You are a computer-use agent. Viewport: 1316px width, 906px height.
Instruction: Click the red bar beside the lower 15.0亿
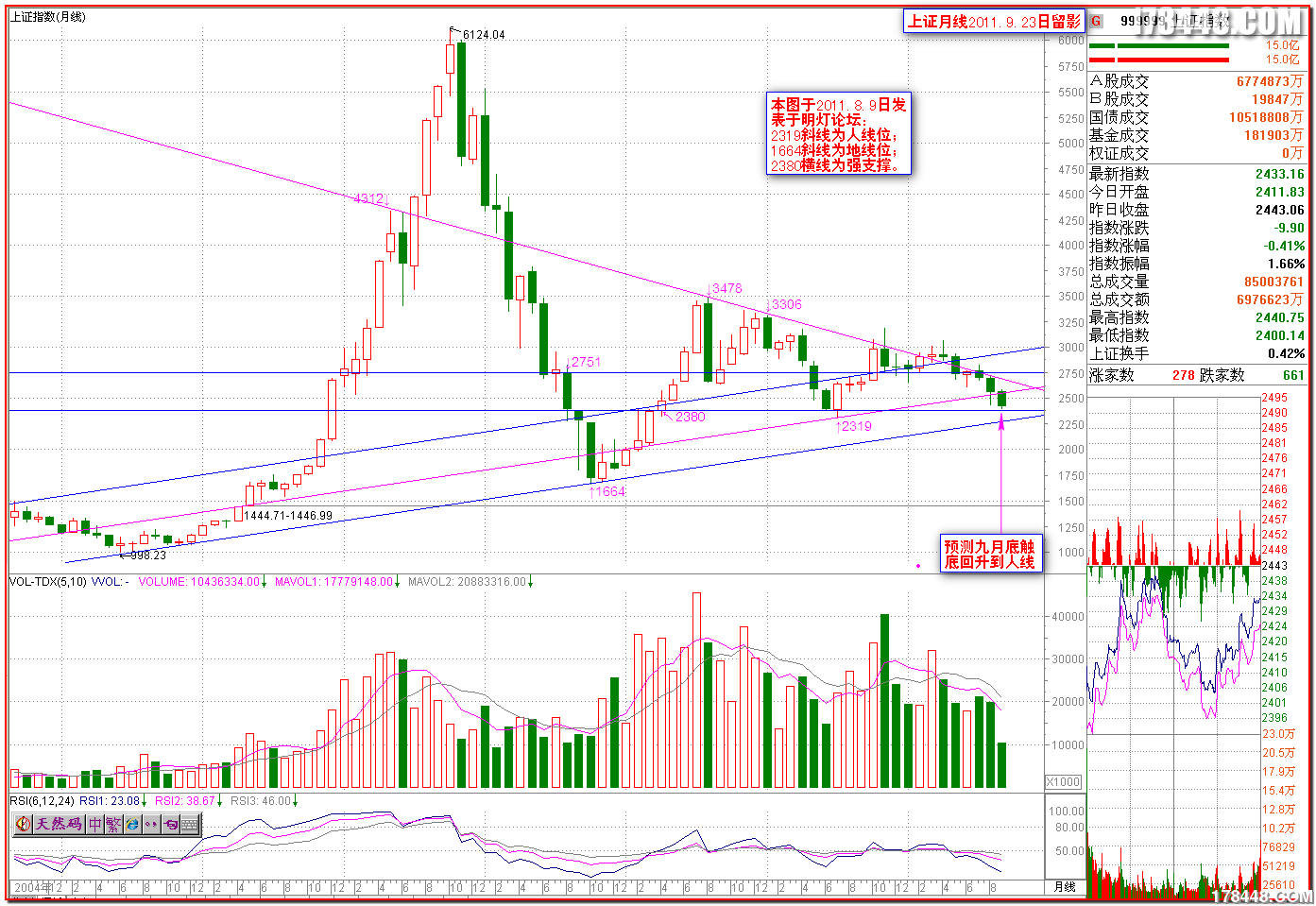(1159, 60)
